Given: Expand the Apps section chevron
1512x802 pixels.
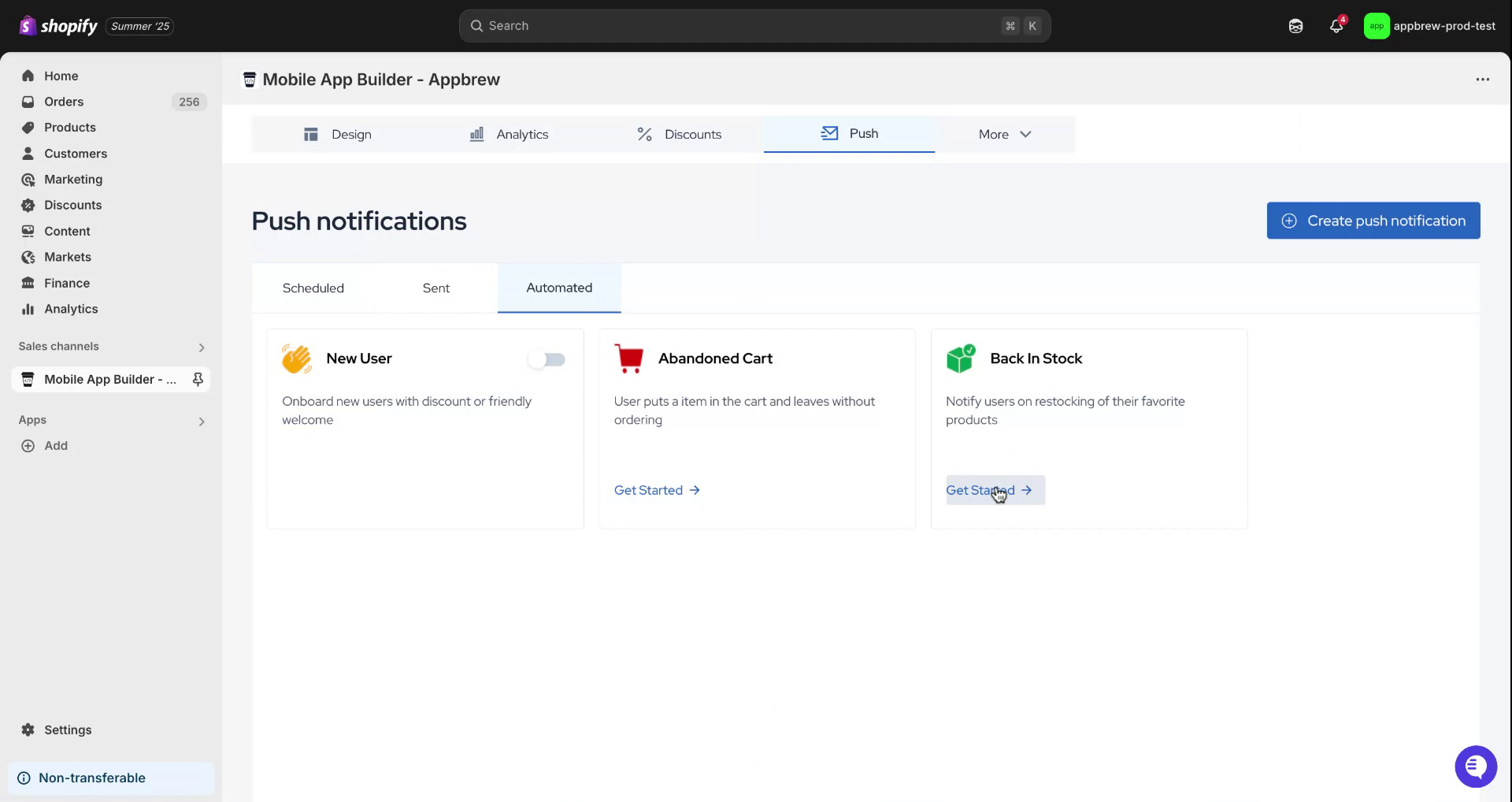Looking at the screenshot, I should point(202,421).
